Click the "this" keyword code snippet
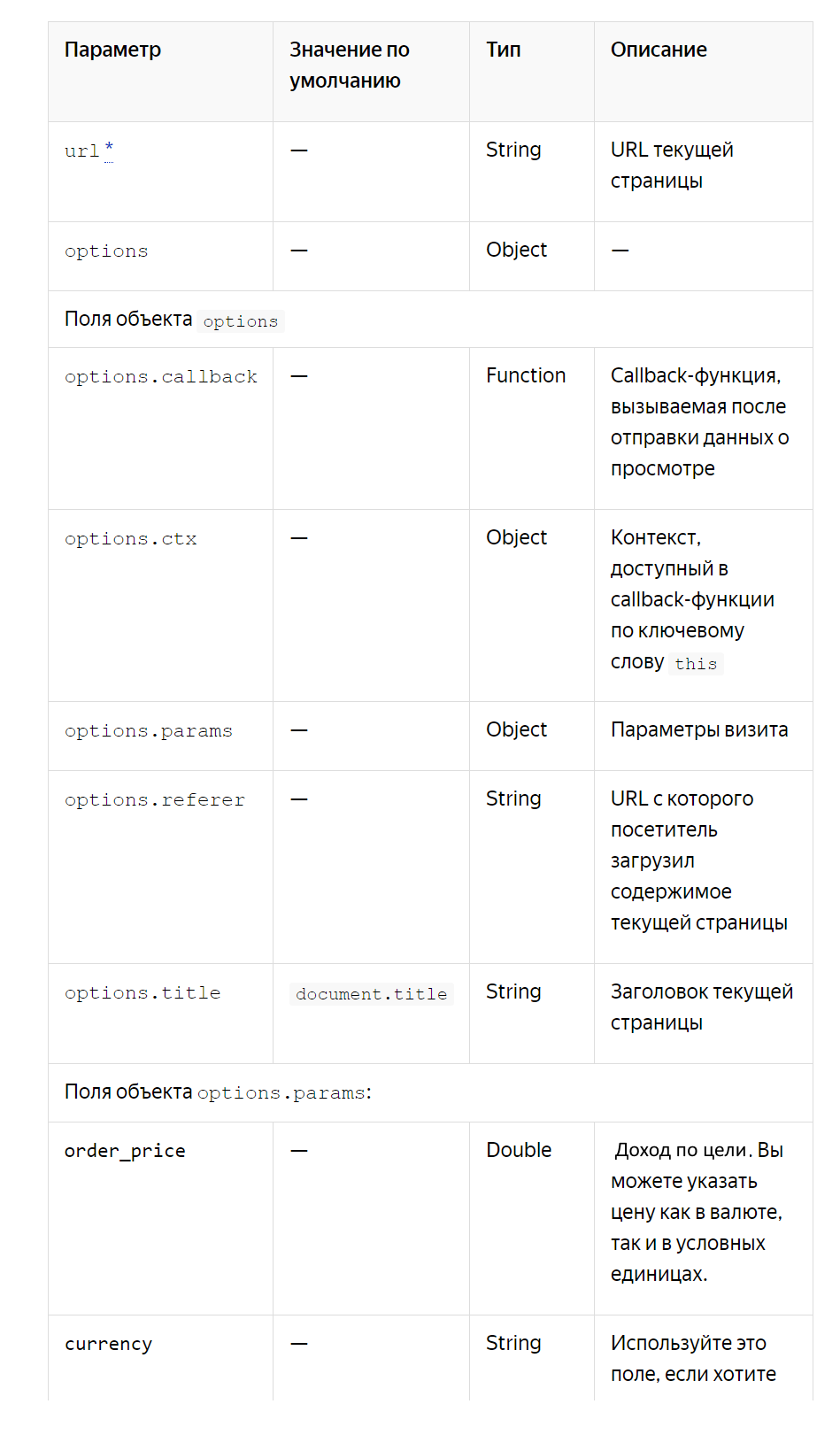The width and height of the screenshot is (840, 1435). 696,664
